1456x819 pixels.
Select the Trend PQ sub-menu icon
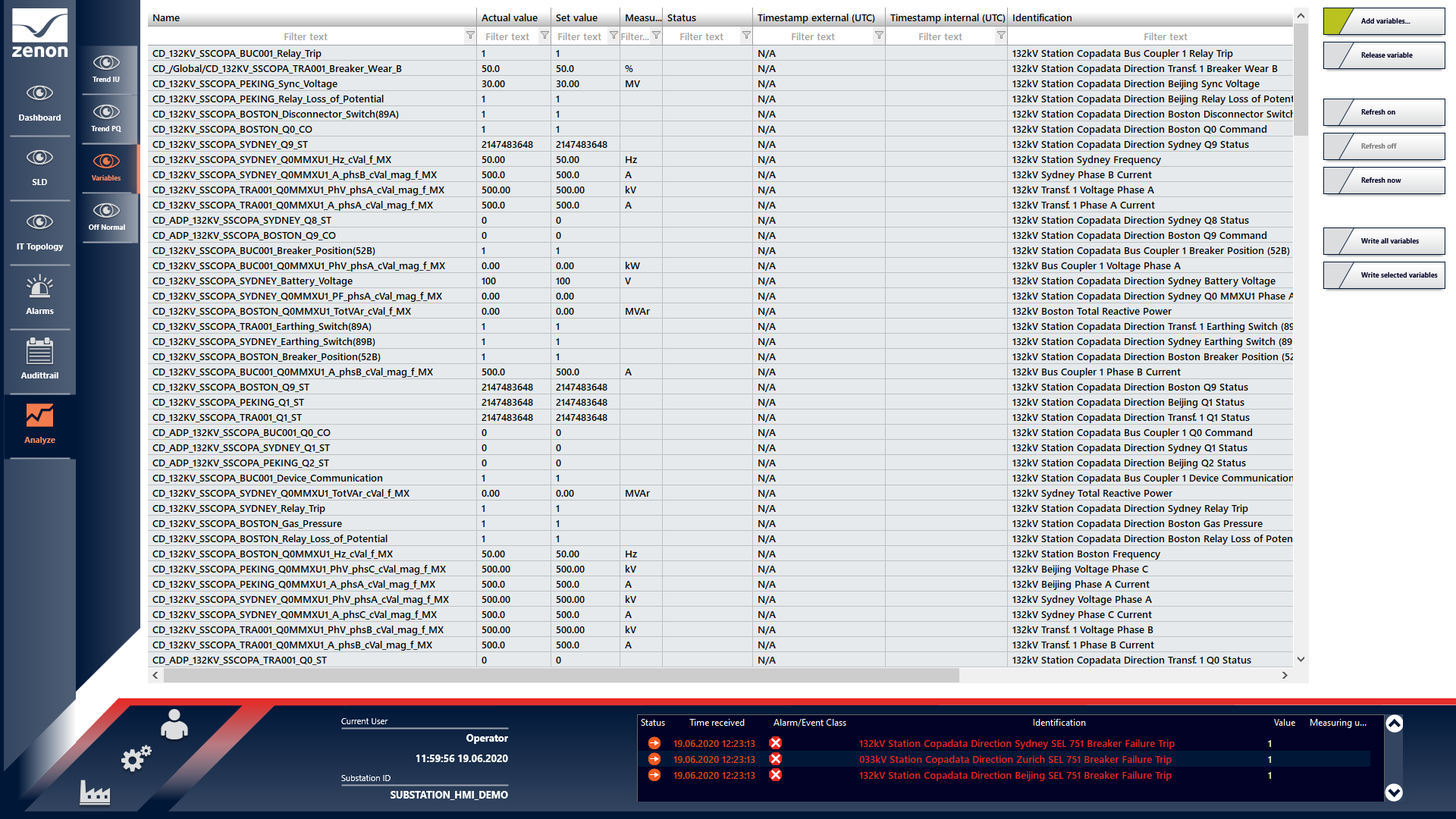(x=106, y=118)
